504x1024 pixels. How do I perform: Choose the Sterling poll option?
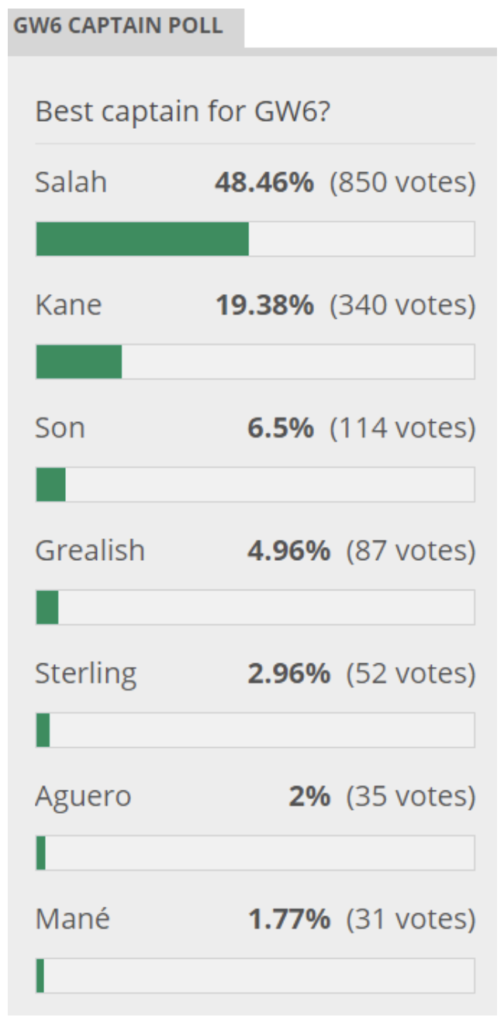86,673
